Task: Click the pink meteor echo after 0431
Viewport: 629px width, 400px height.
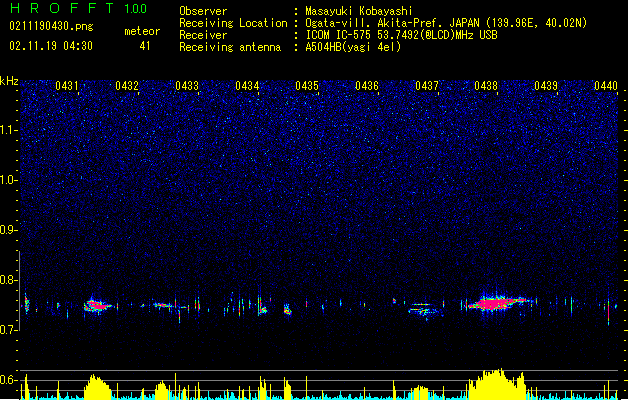Action: pos(97,306)
